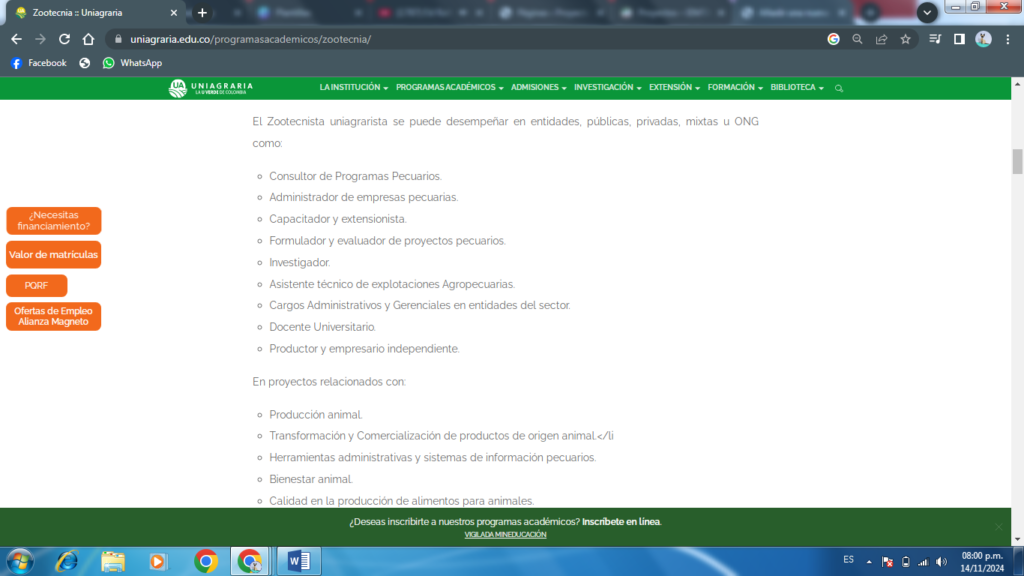Expand the La Institución dropdown menu
This screenshot has height=576, width=1024.
(354, 88)
